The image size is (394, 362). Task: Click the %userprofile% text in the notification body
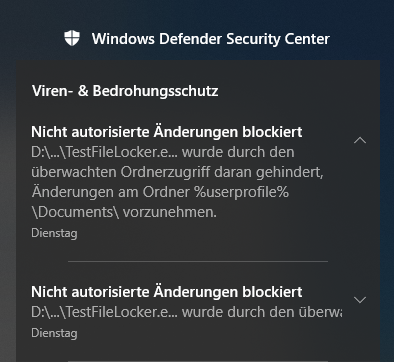click(x=242, y=192)
